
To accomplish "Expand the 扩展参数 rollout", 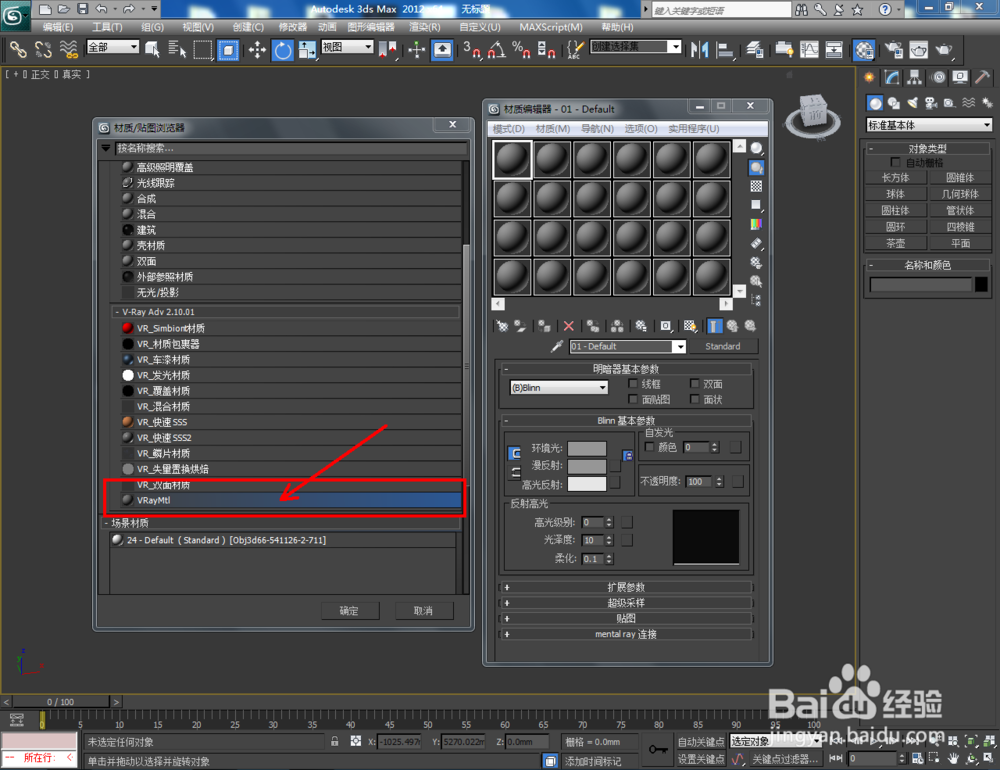I will pyautogui.click(x=626, y=587).
